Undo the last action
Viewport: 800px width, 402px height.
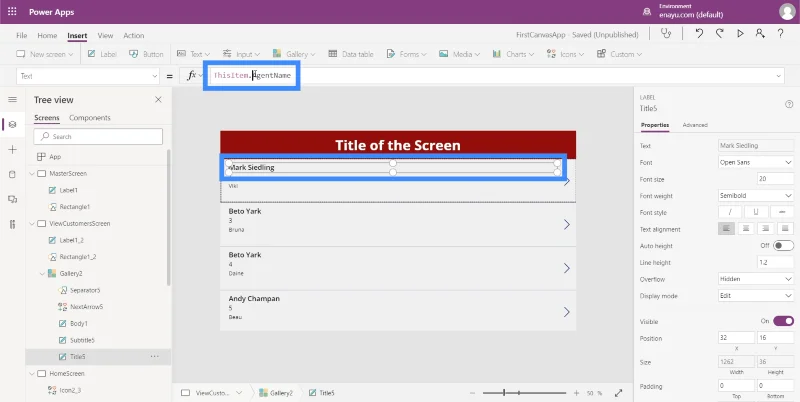click(699, 34)
